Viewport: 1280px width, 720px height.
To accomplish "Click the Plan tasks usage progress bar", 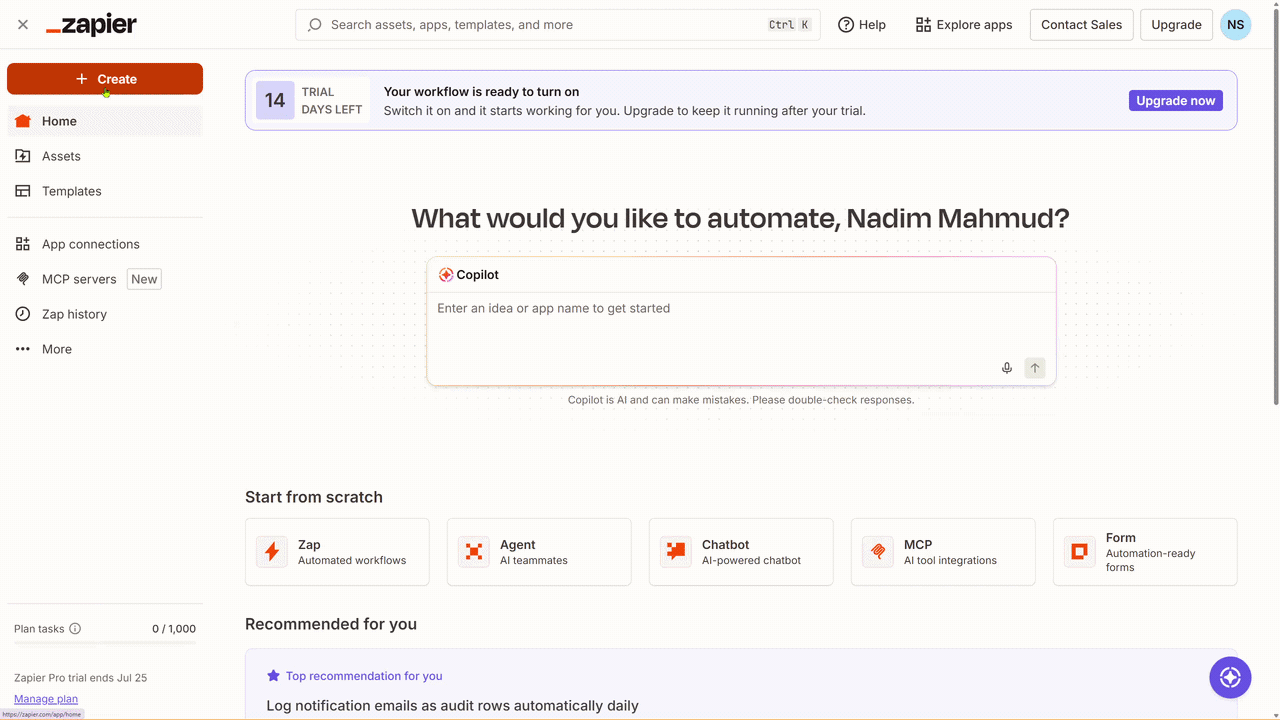I will [x=105, y=643].
